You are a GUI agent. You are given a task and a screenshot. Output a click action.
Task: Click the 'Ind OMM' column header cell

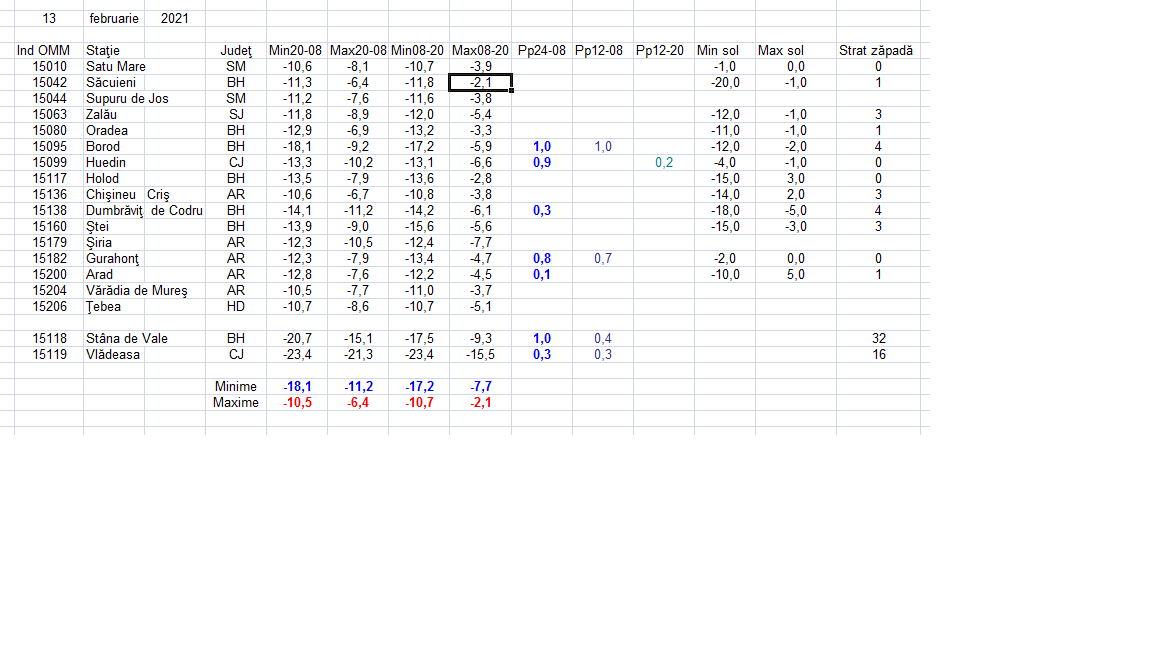(x=43, y=51)
